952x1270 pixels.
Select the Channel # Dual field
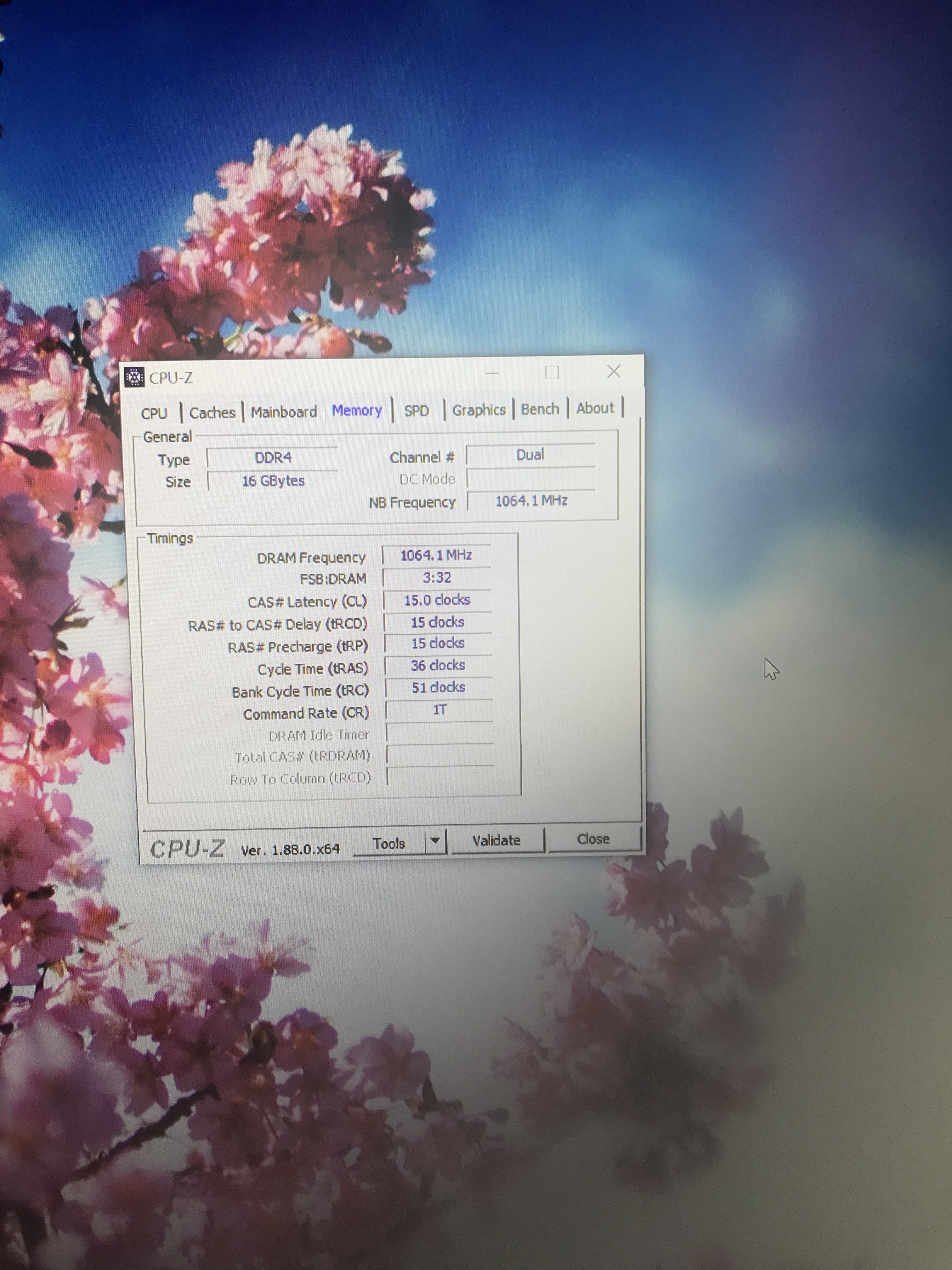[x=530, y=455]
